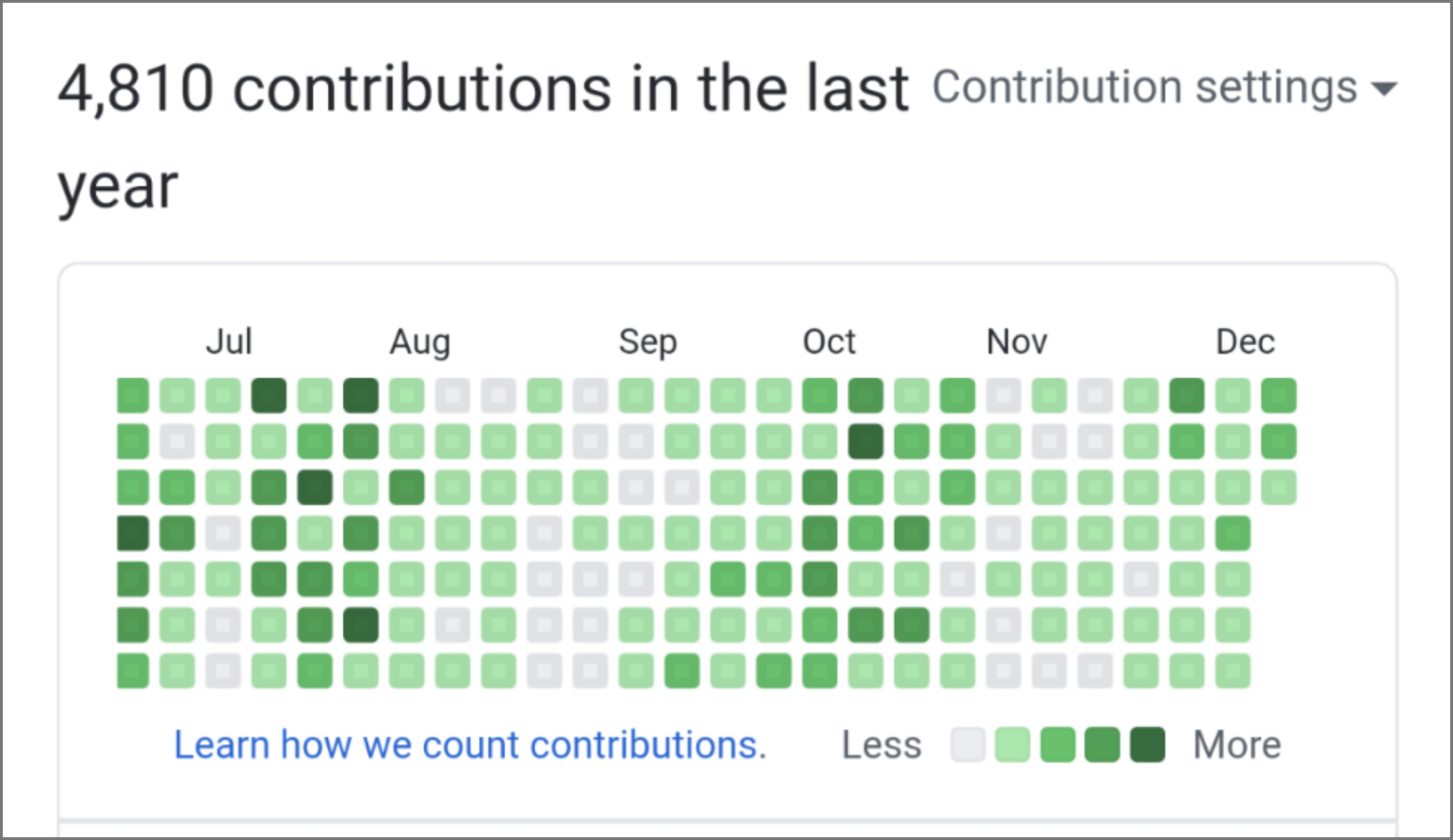Select the Nov month label

tap(1017, 342)
